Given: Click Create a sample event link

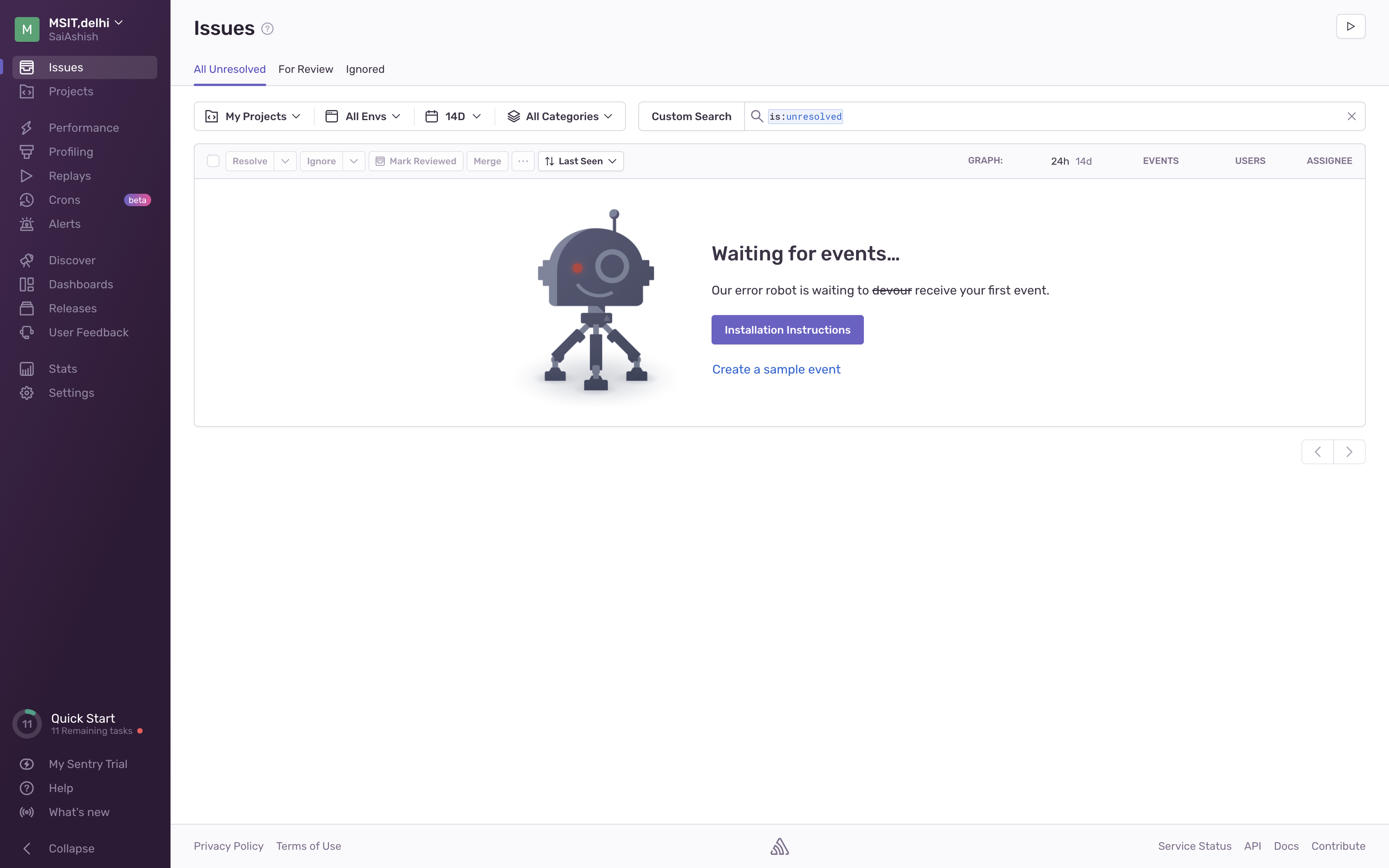Looking at the screenshot, I should click(x=776, y=369).
